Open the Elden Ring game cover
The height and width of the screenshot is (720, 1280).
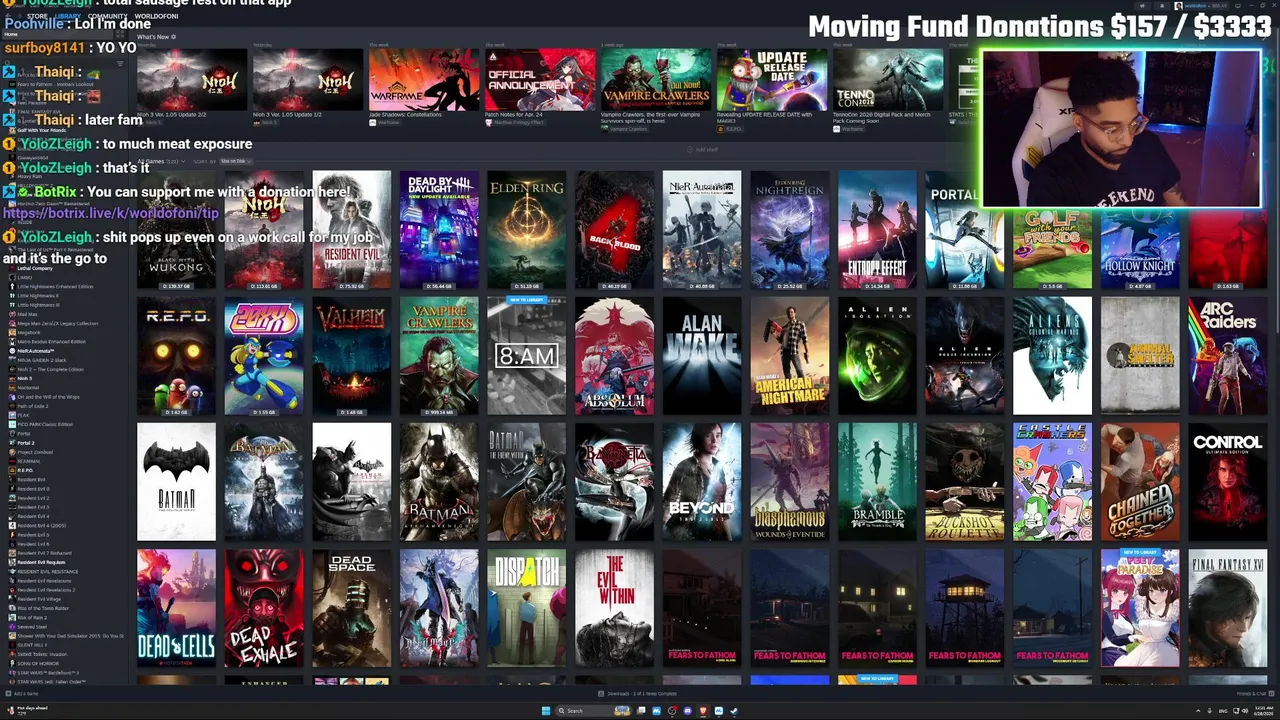click(x=527, y=230)
